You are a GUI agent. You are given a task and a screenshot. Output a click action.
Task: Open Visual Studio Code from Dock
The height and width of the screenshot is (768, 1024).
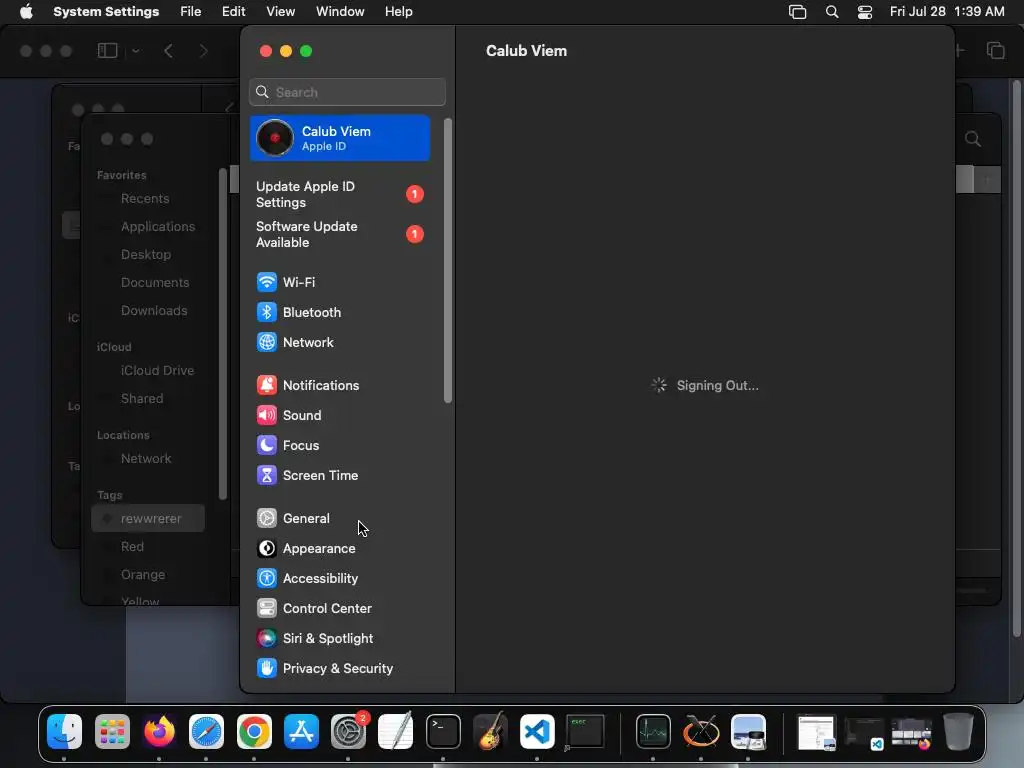click(537, 731)
